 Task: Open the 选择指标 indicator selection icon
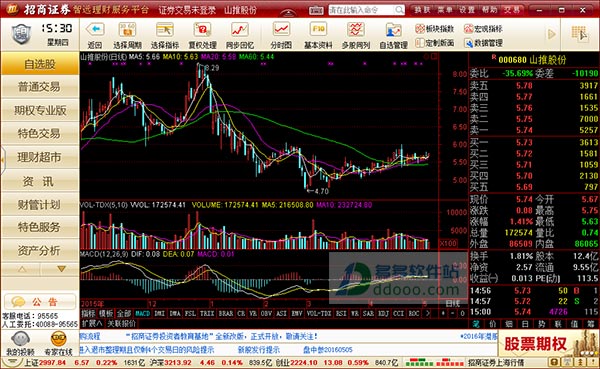point(165,29)
